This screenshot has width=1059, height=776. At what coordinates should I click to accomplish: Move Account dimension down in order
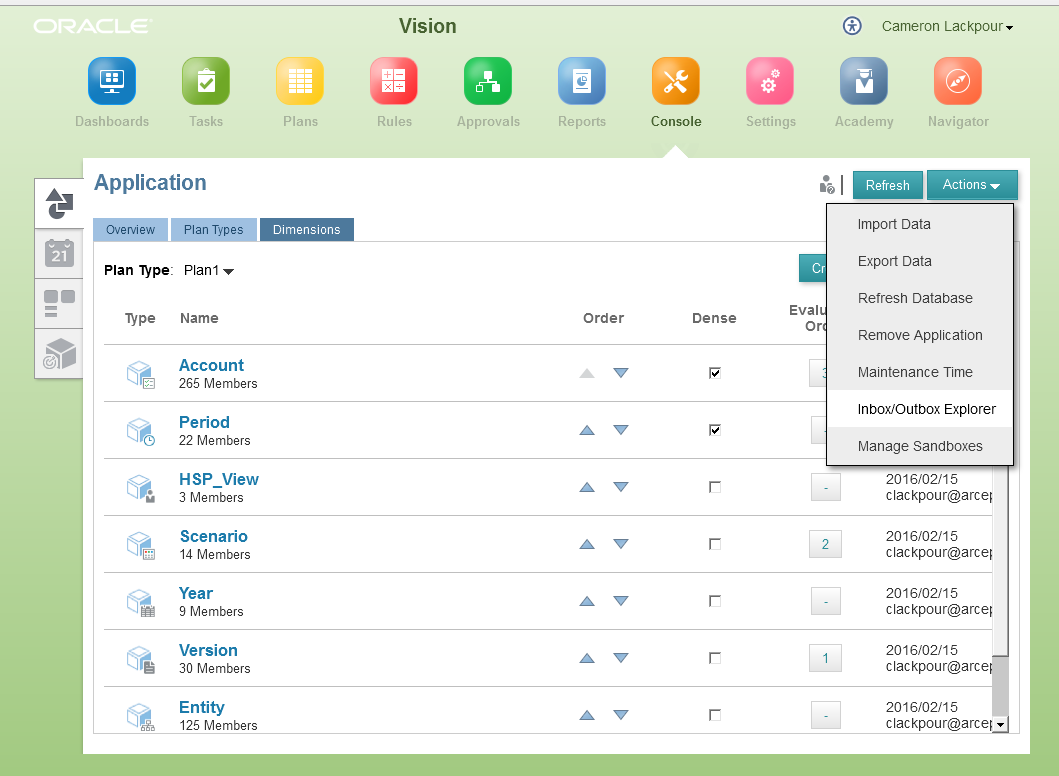tap(621, 373)
